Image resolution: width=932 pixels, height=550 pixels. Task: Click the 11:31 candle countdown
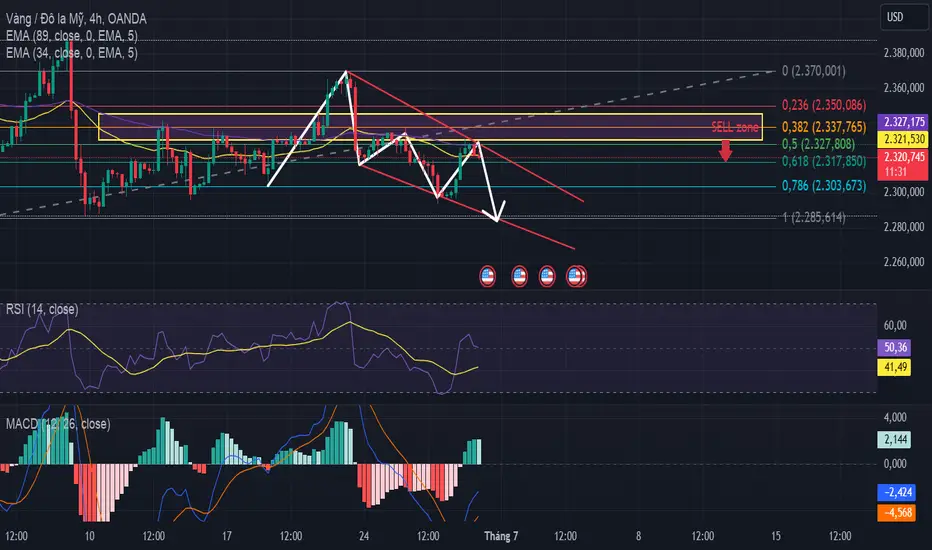click(895, 172)
